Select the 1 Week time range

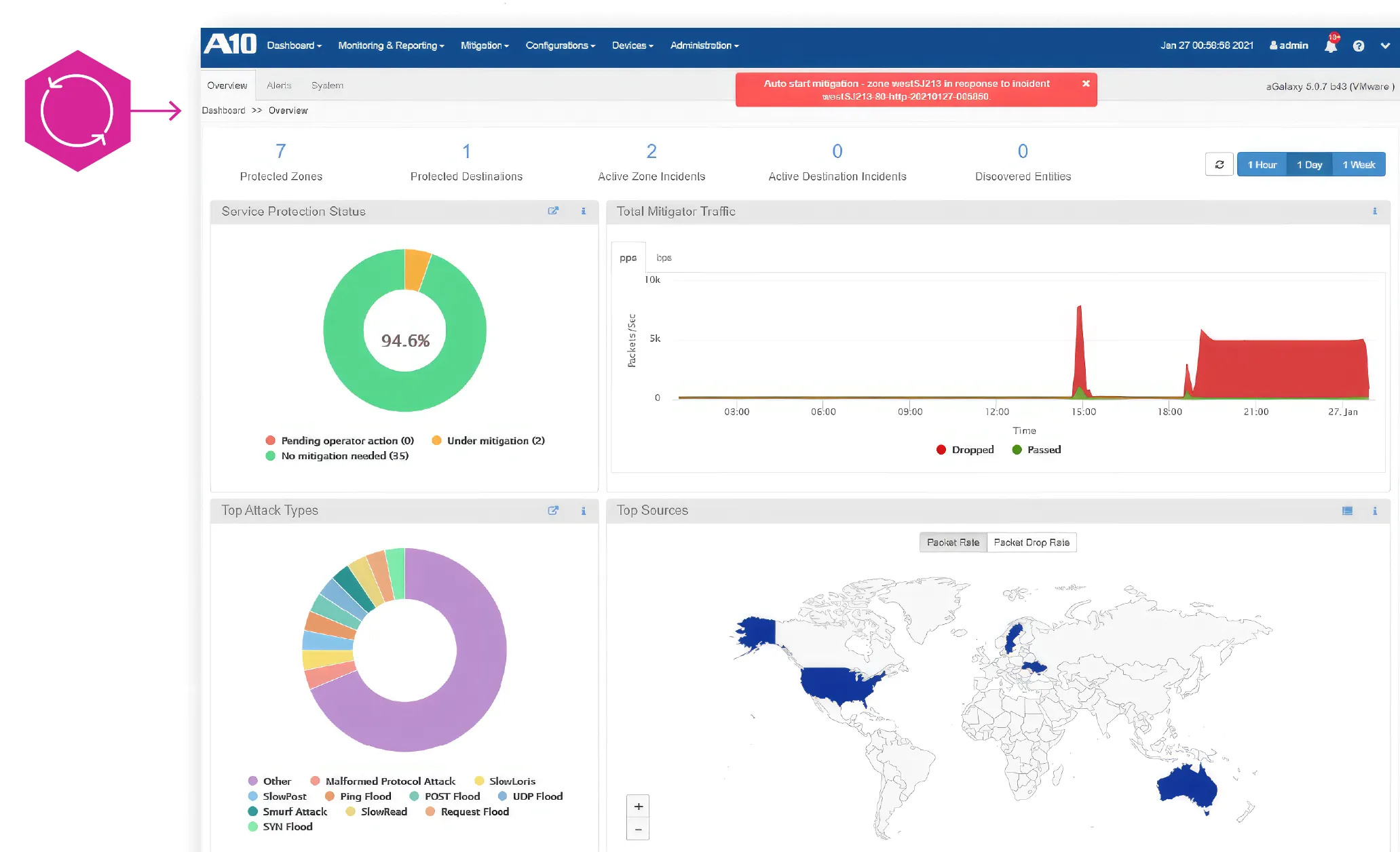tap(1359, 163)
